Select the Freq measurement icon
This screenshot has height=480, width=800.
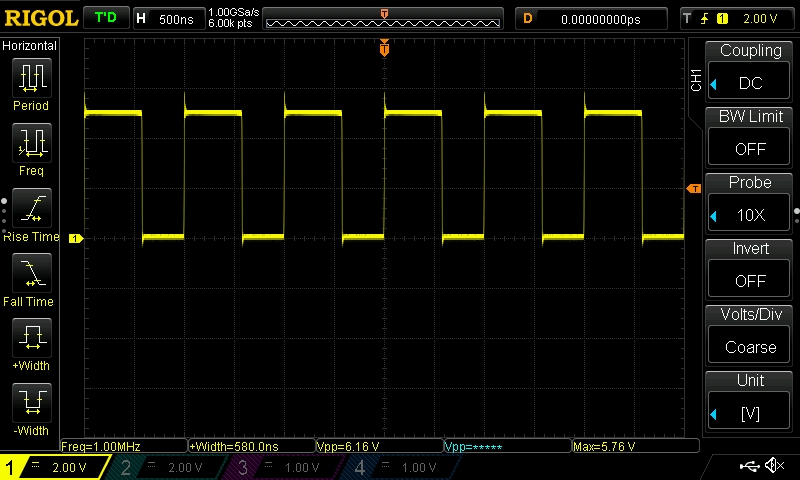32,143
